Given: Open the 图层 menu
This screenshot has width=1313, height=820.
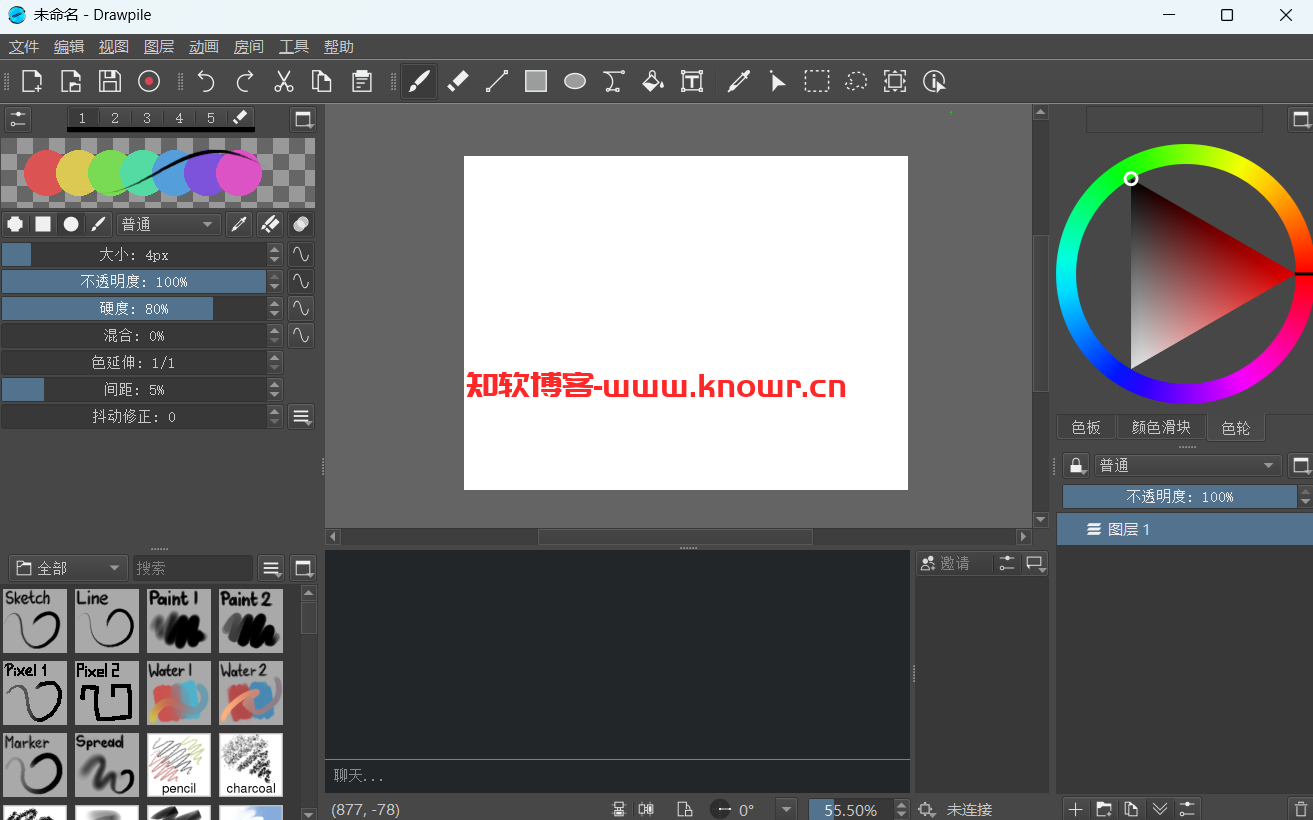Looking at the screenshot, I should (x=159, y=47).
